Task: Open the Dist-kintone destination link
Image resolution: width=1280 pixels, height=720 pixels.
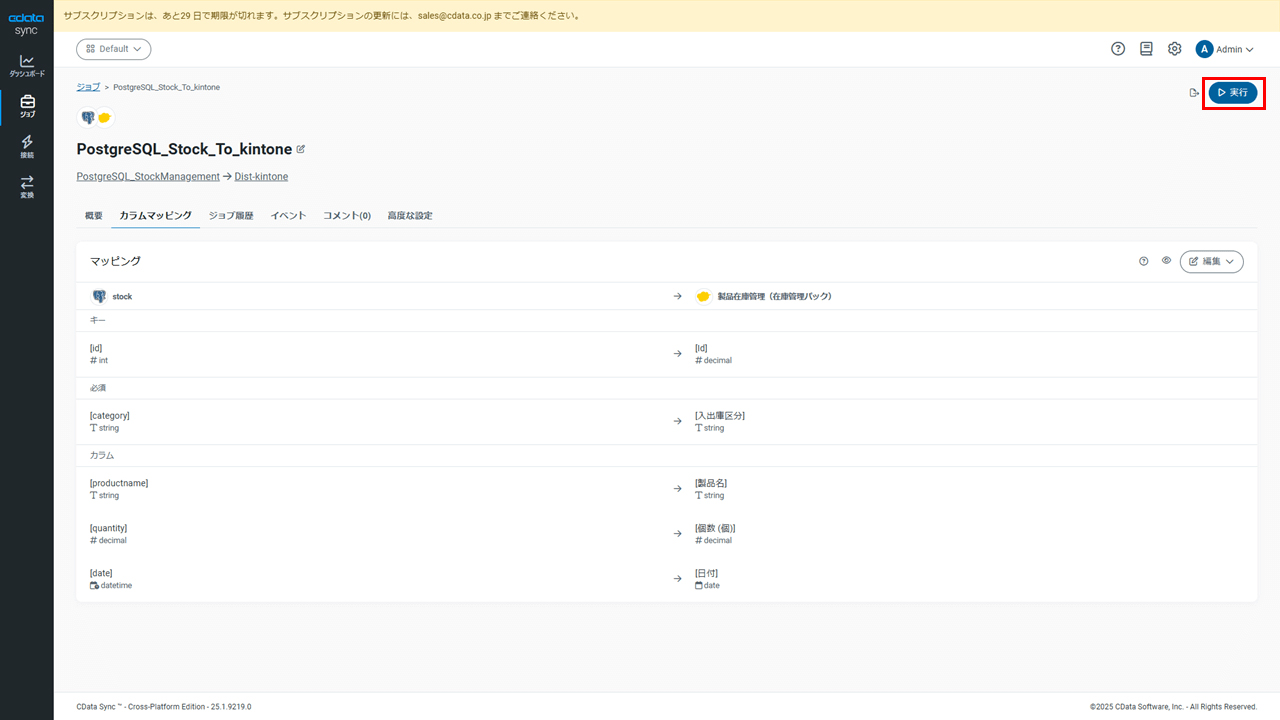Action: pos(261,177)
